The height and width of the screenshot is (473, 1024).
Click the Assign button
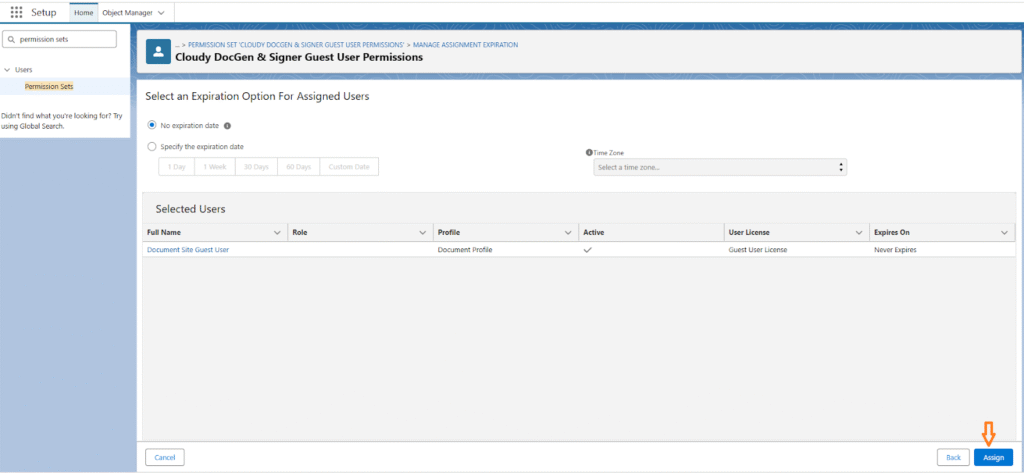992,457
